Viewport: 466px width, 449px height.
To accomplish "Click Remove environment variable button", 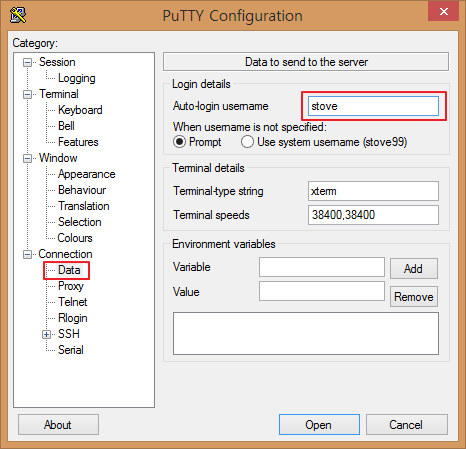I will [414, 296].
